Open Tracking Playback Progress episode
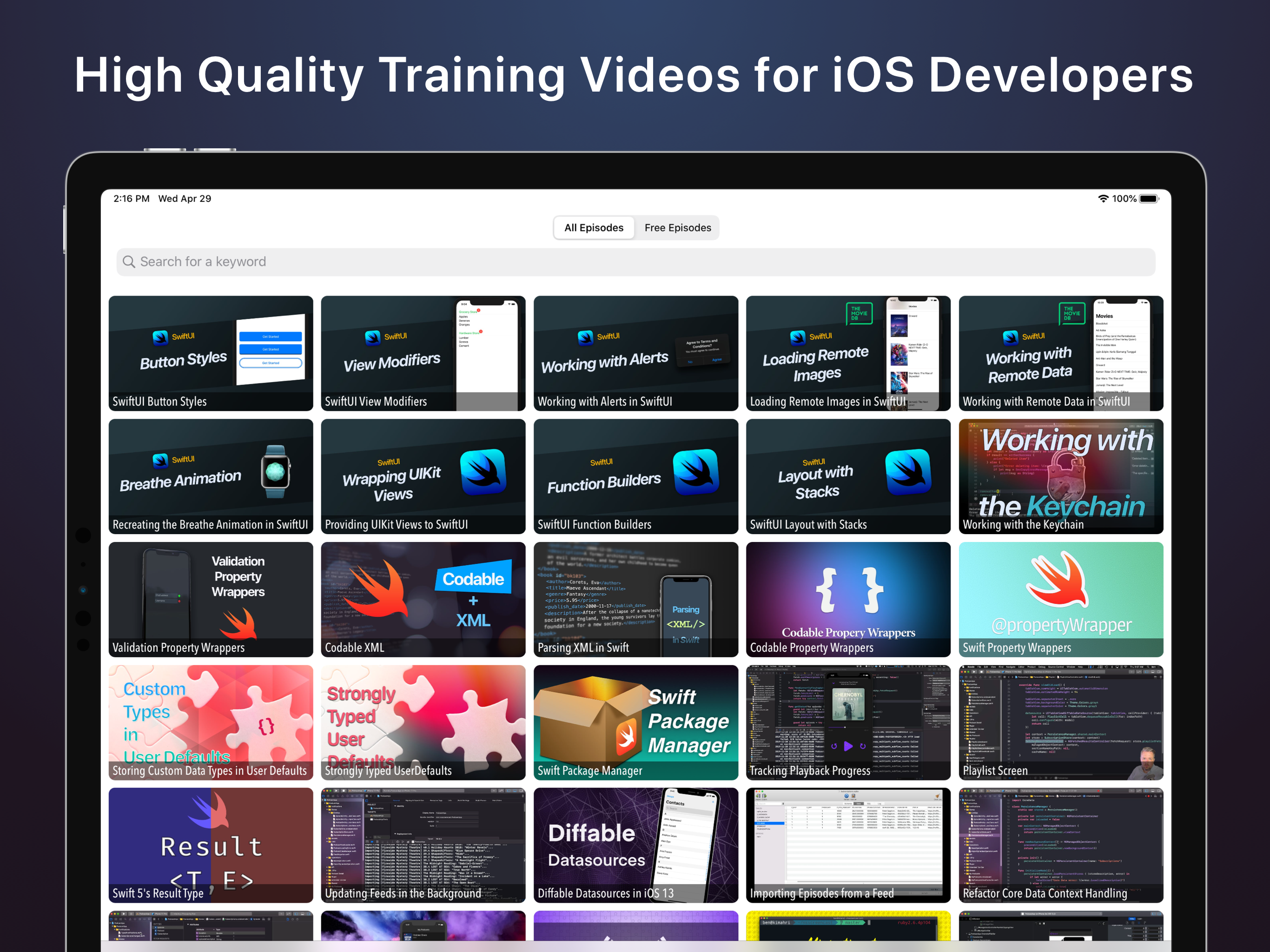Screen dimensions: 1270x952 (x=848, y=722)
